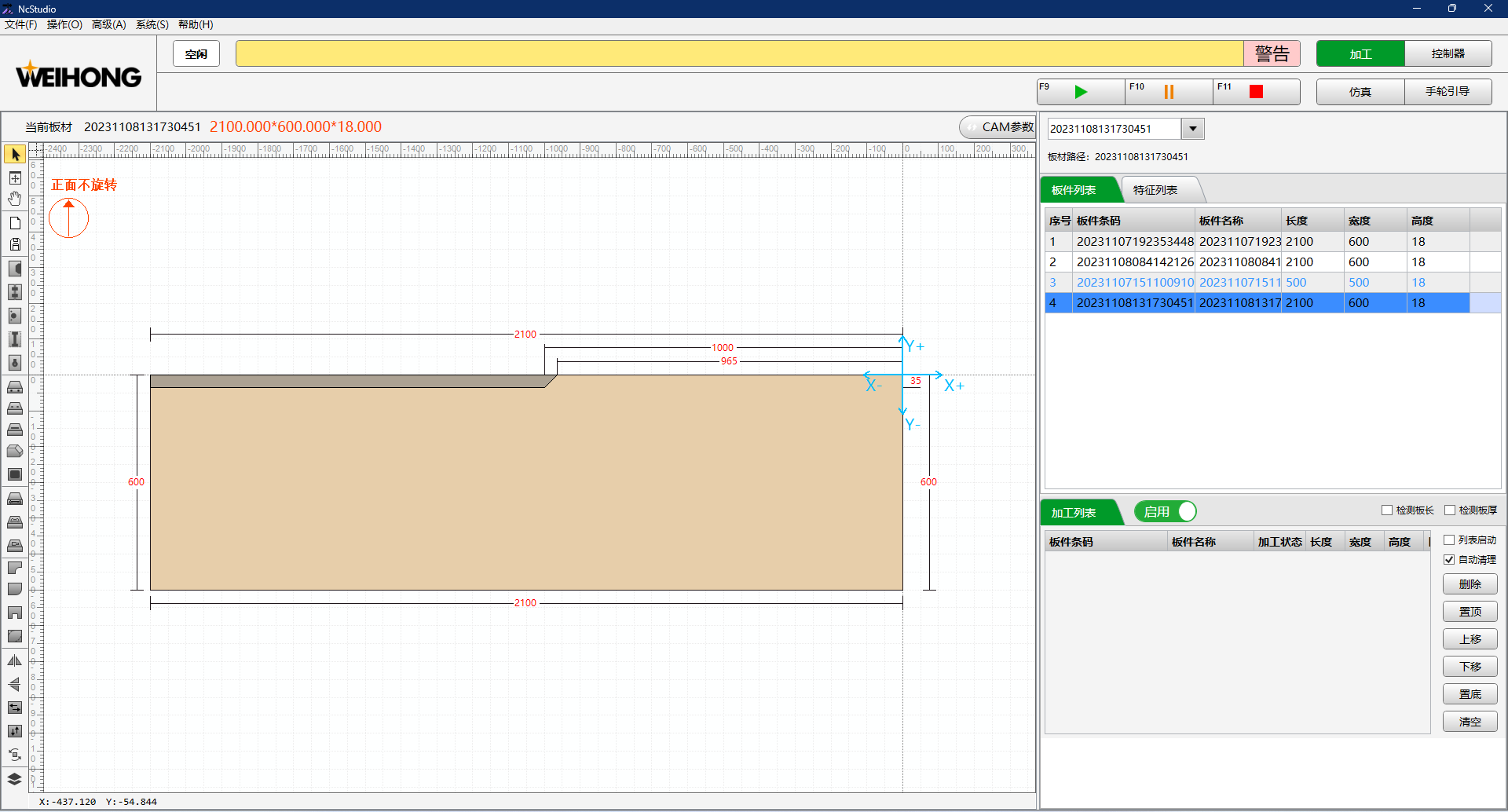Viewport: 1508px width, 812px height.
Task: Open the layers stack icon
Action: 15,779
